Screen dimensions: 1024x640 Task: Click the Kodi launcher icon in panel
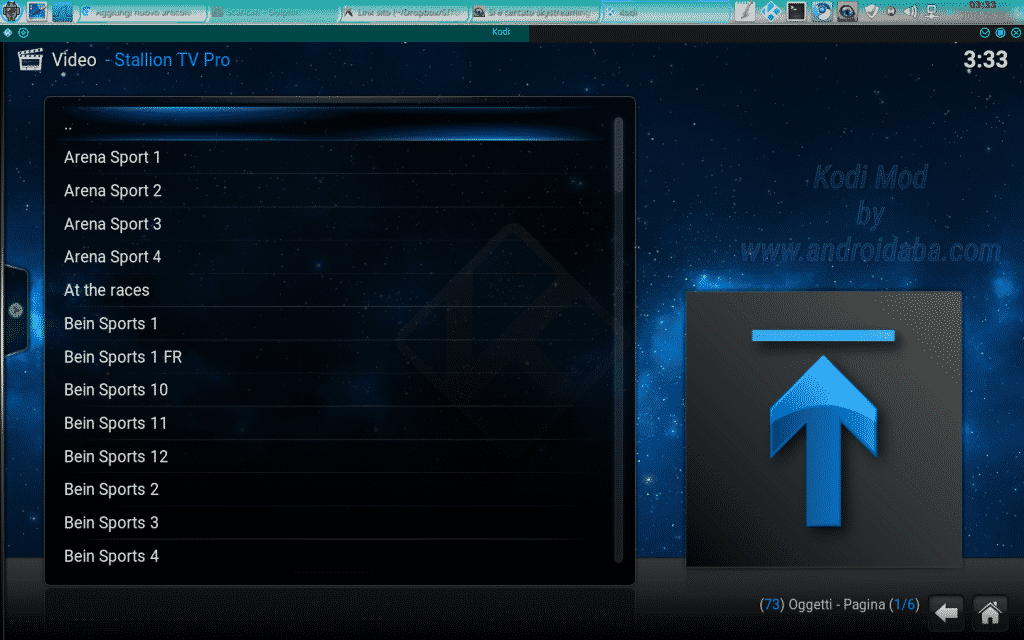point(771,11)
